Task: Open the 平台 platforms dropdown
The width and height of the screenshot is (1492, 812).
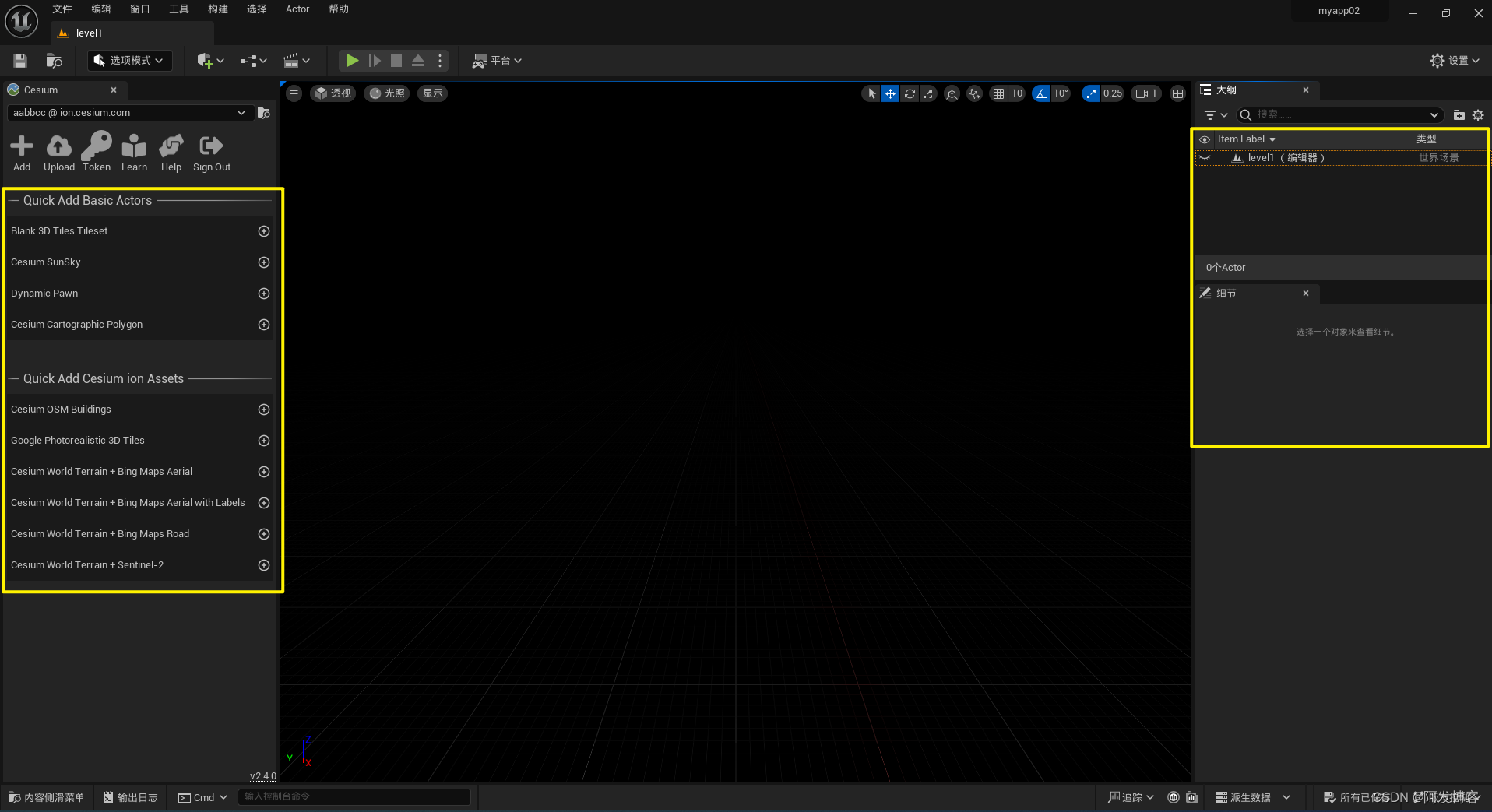Action: tap(497, 61)
